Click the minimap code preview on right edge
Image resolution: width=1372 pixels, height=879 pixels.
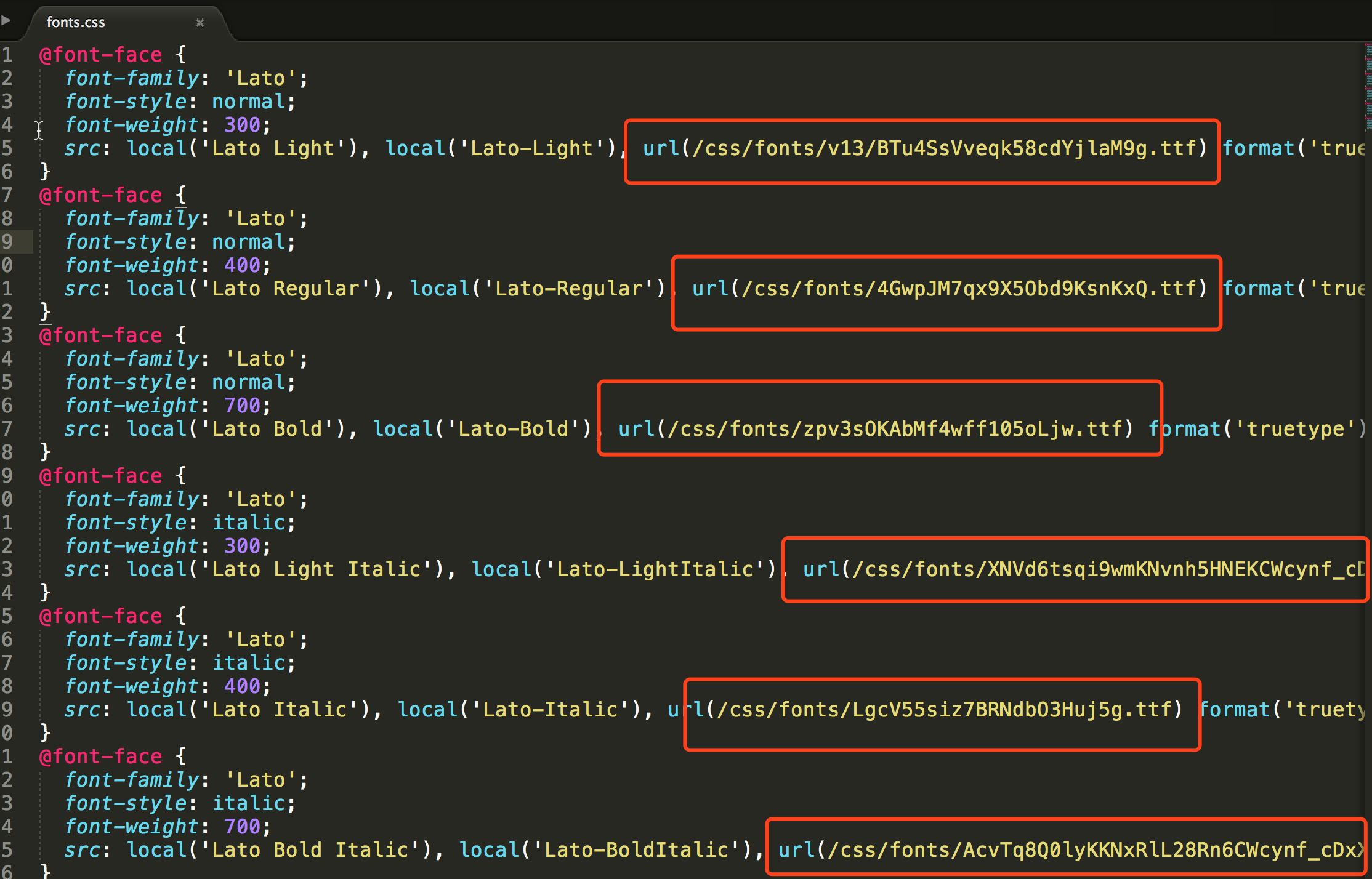coord(1367,86)
